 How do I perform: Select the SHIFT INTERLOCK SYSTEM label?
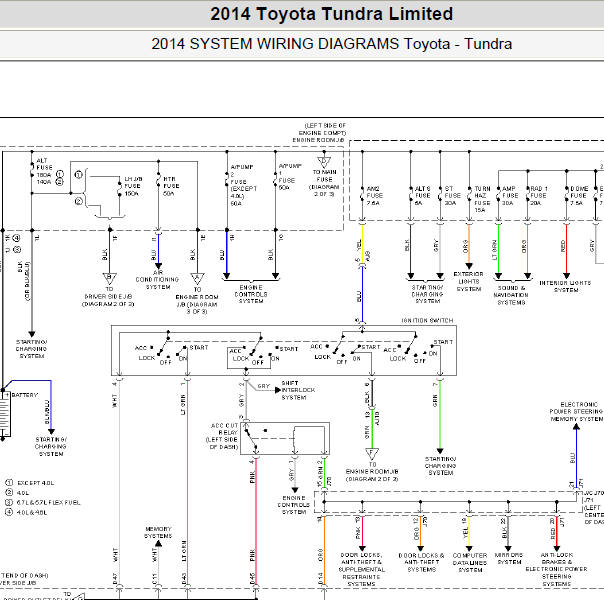pyautogui.click(x=298, y=390)
